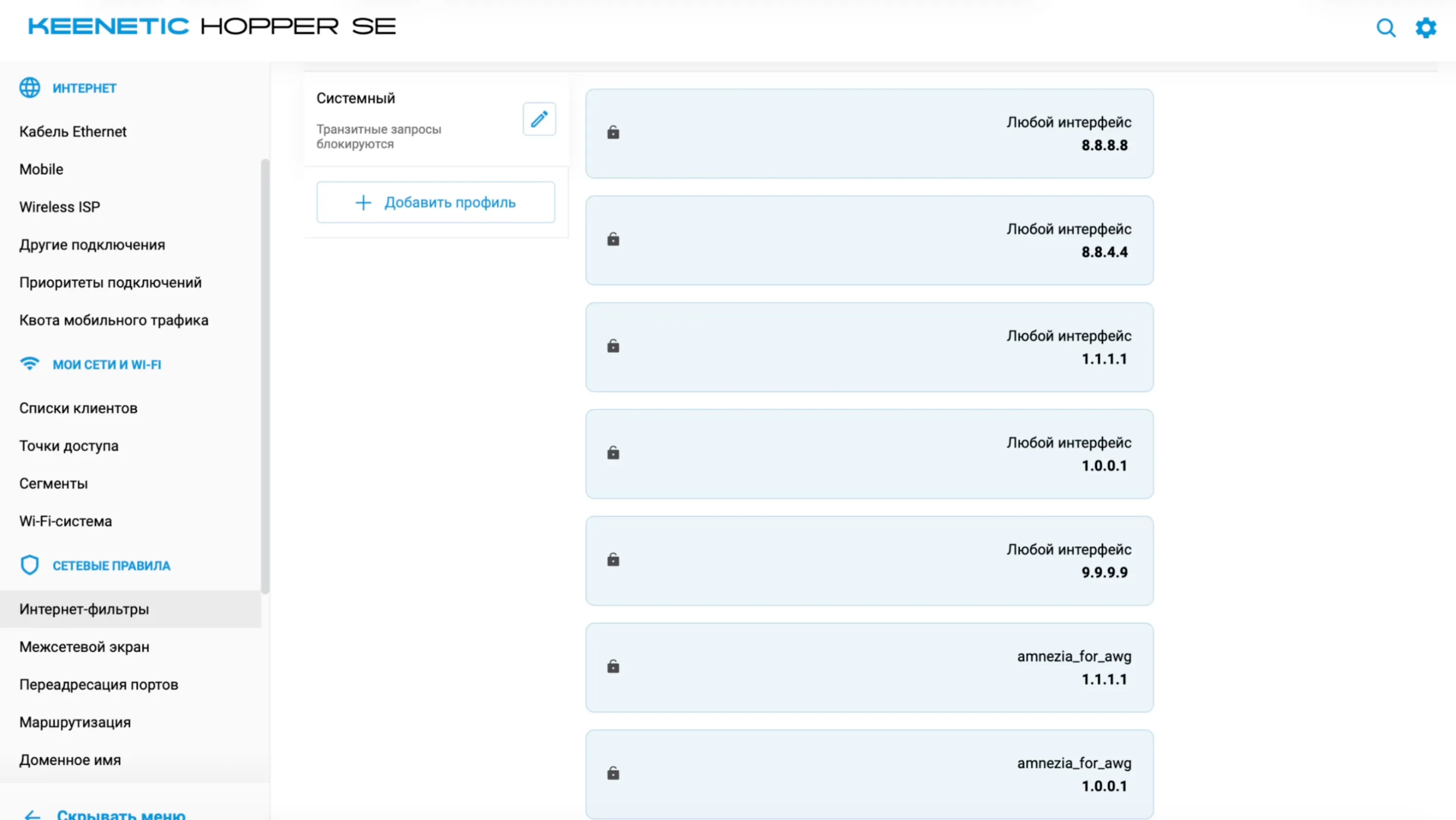Open Списки клиентов
Viewport: 1456px width, 820px height.
(x=78, y=408)
